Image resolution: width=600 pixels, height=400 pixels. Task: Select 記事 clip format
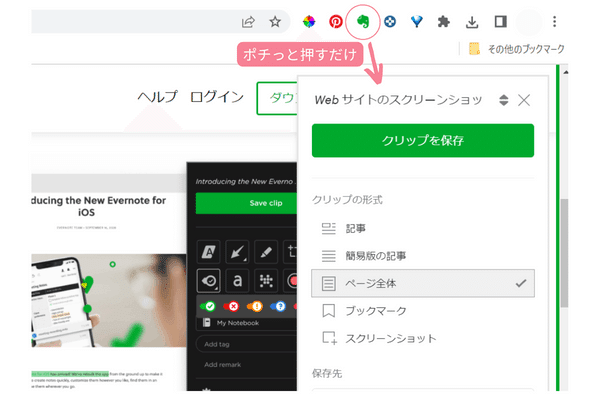point(423,229)
